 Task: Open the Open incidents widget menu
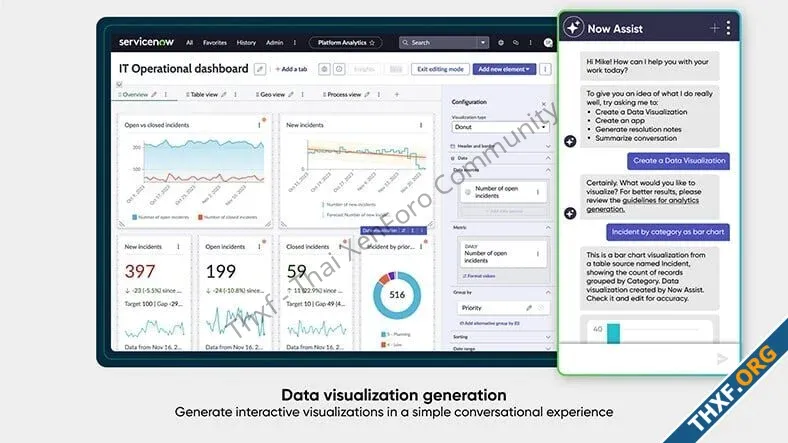point(259,247)
